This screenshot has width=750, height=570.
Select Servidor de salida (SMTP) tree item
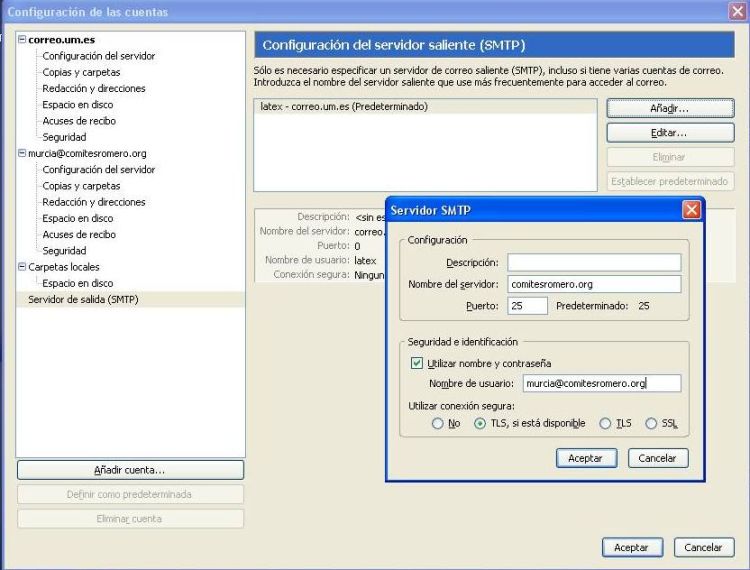point(83,300)
